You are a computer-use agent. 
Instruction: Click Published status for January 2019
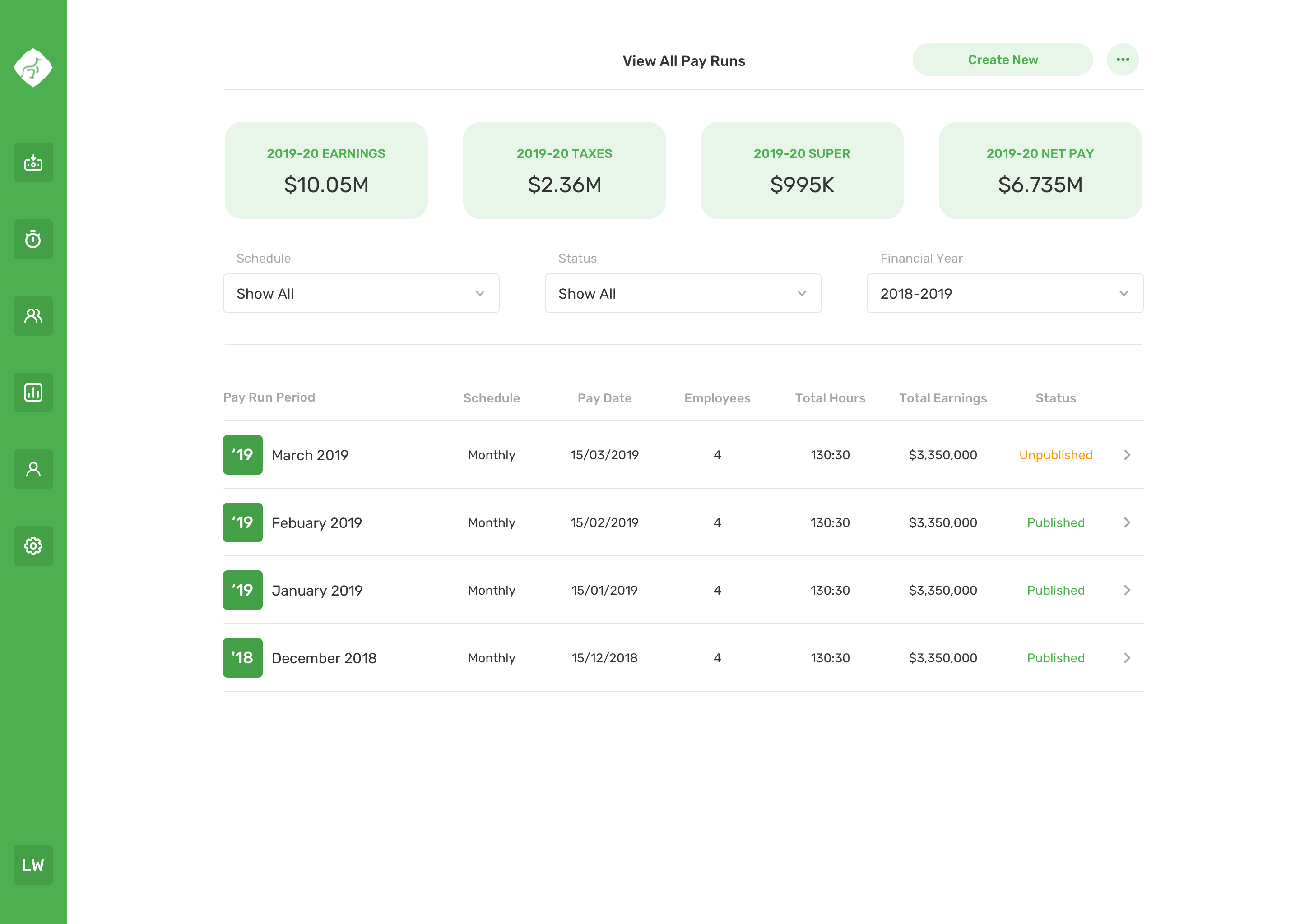click(1056, 591)
